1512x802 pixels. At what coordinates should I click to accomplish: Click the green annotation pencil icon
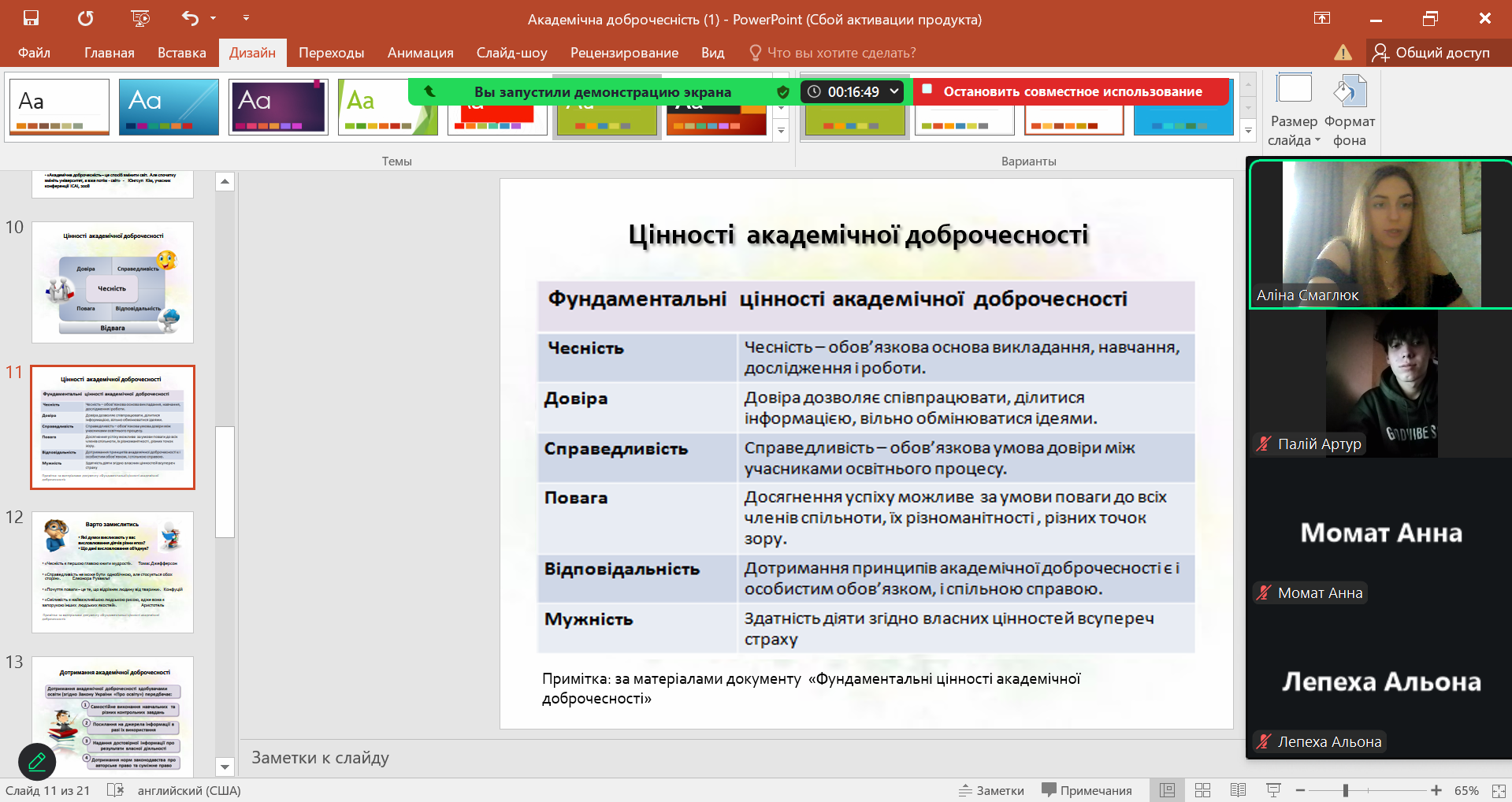37,761
